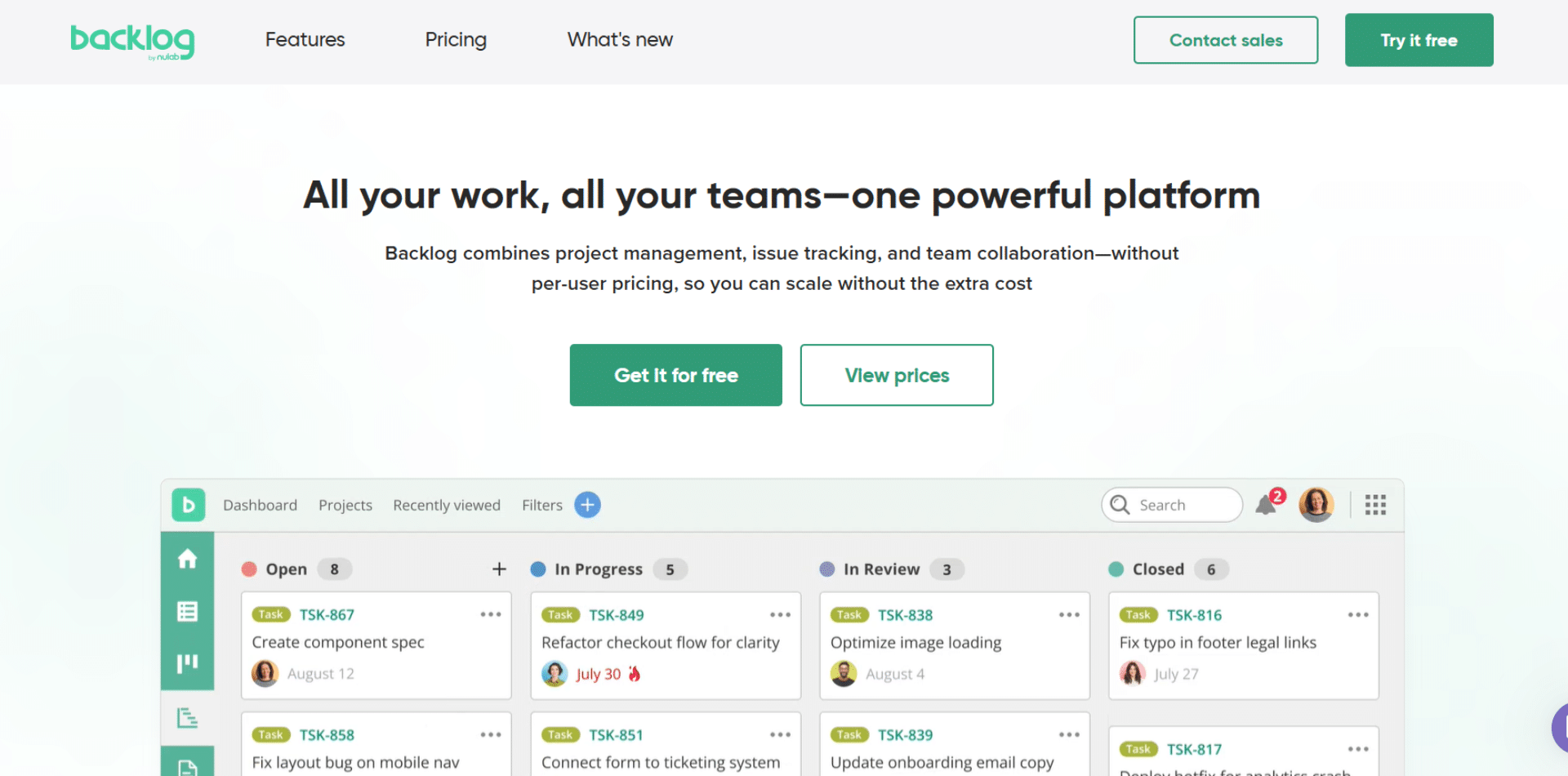Open the Recently viewed menu
Viewport: 1568px width, 776px height.
tap(446, 505)
